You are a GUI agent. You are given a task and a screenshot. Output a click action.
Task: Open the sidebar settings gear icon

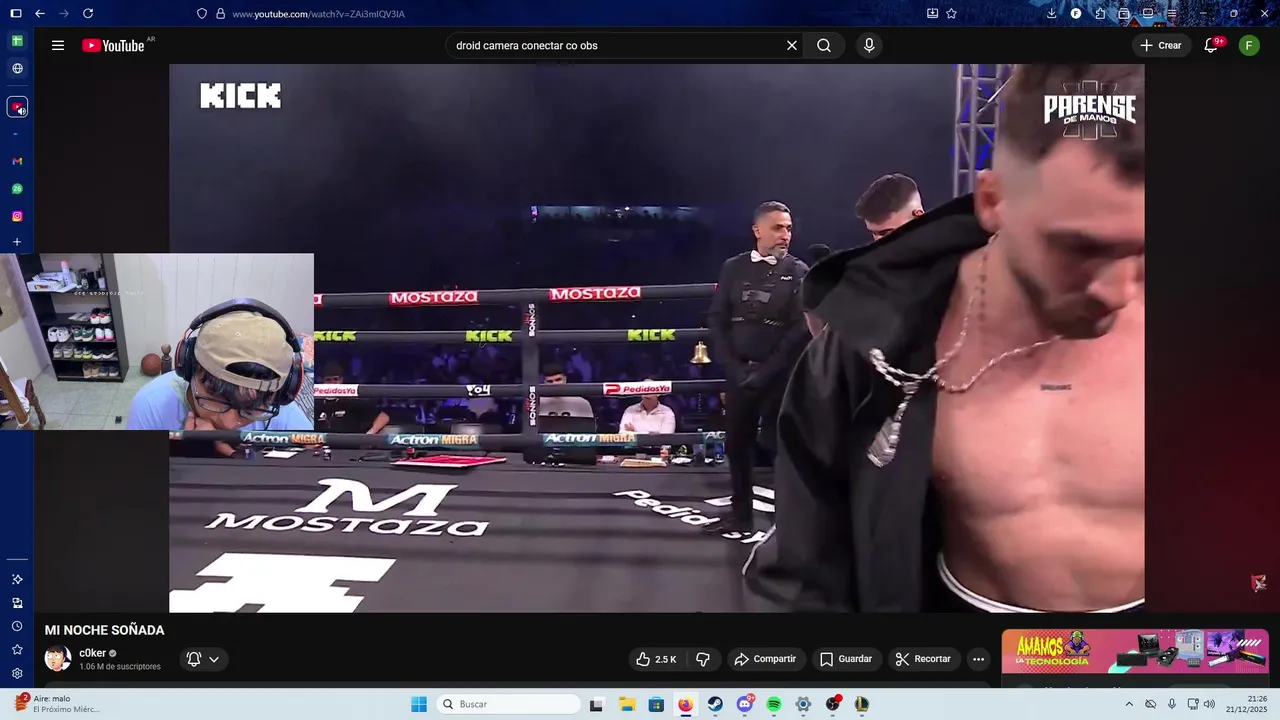tap(17, 674)
